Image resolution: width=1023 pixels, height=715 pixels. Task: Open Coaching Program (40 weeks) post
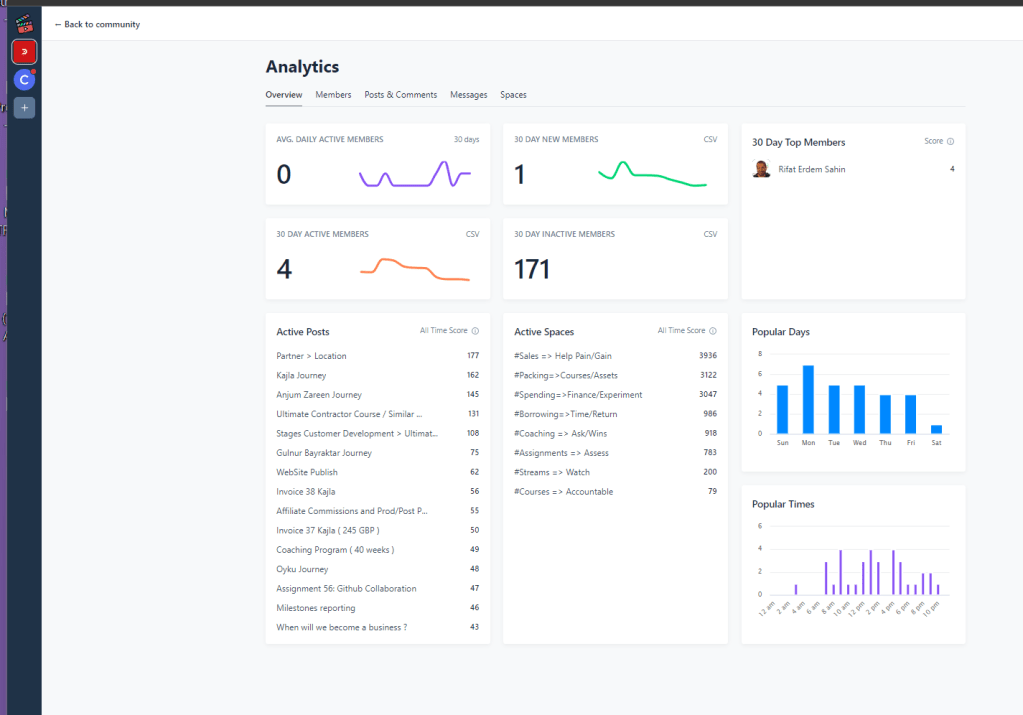point(335,550)
